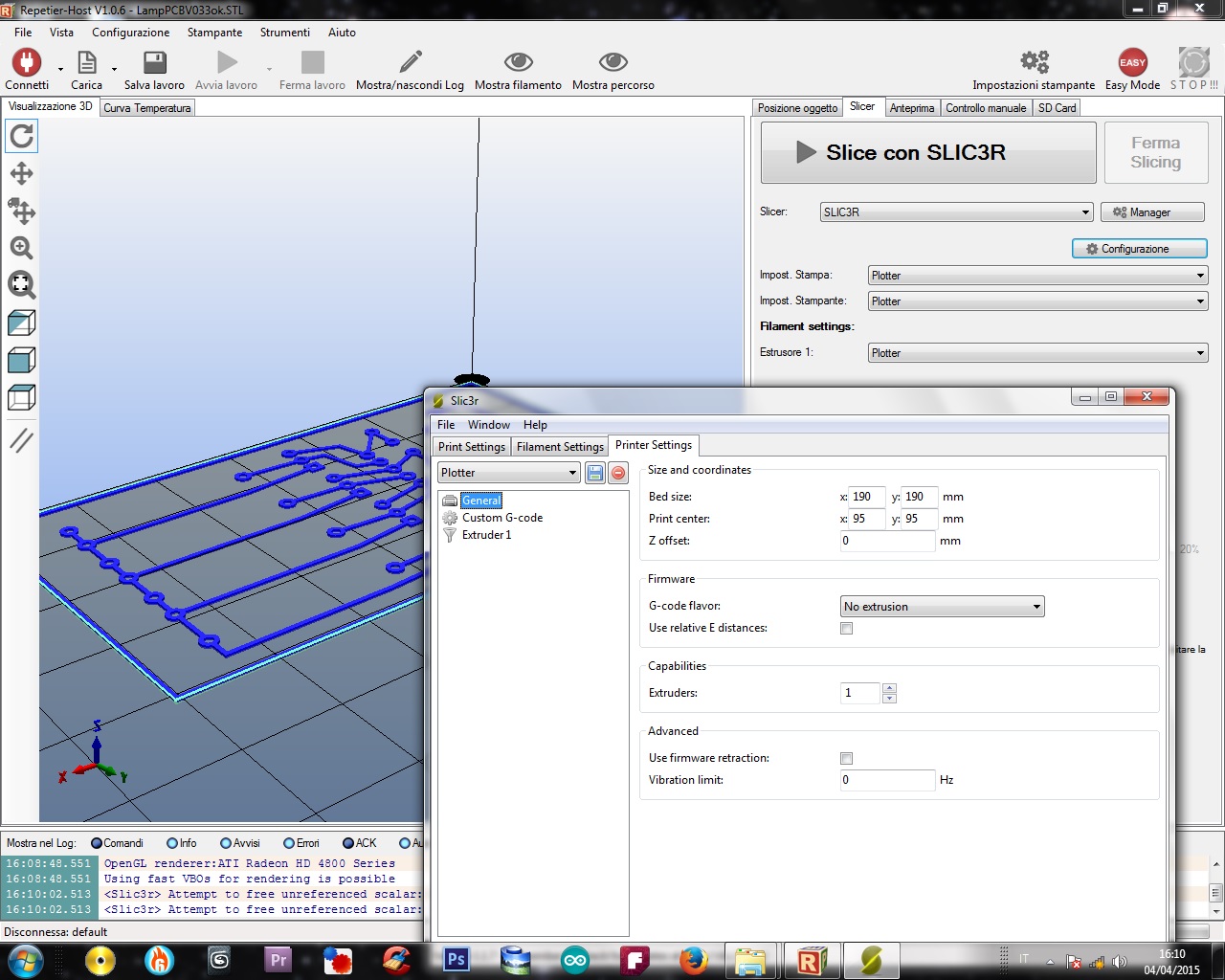This screenshot has width=1225, height=980.
Task: Open Slic3r printer preset dropdown
Action: (x=509, y=473)
